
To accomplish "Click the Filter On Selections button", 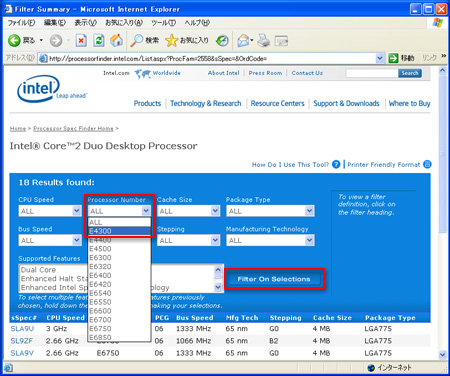I will pyautogui.click(x=274, y=279).
